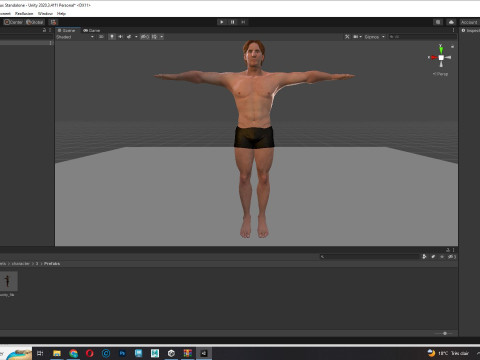Open Task View on the Windows taskbar
This screenshot has width=480, height=360.
pos(40,353)
